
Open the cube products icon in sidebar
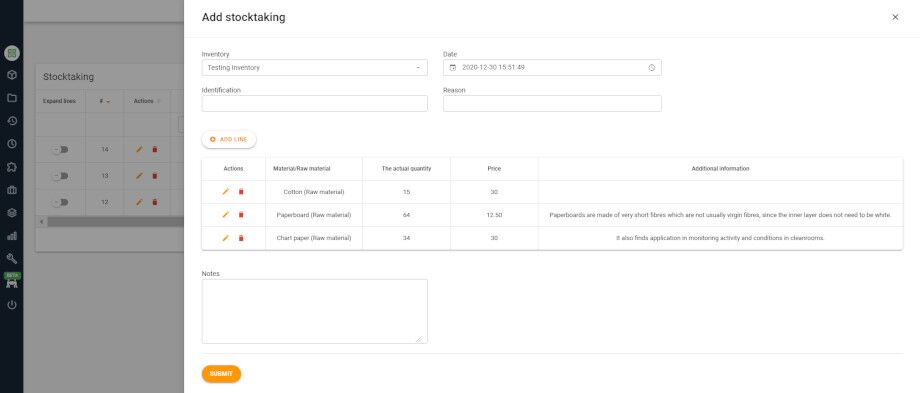click(x=12, y=75)
